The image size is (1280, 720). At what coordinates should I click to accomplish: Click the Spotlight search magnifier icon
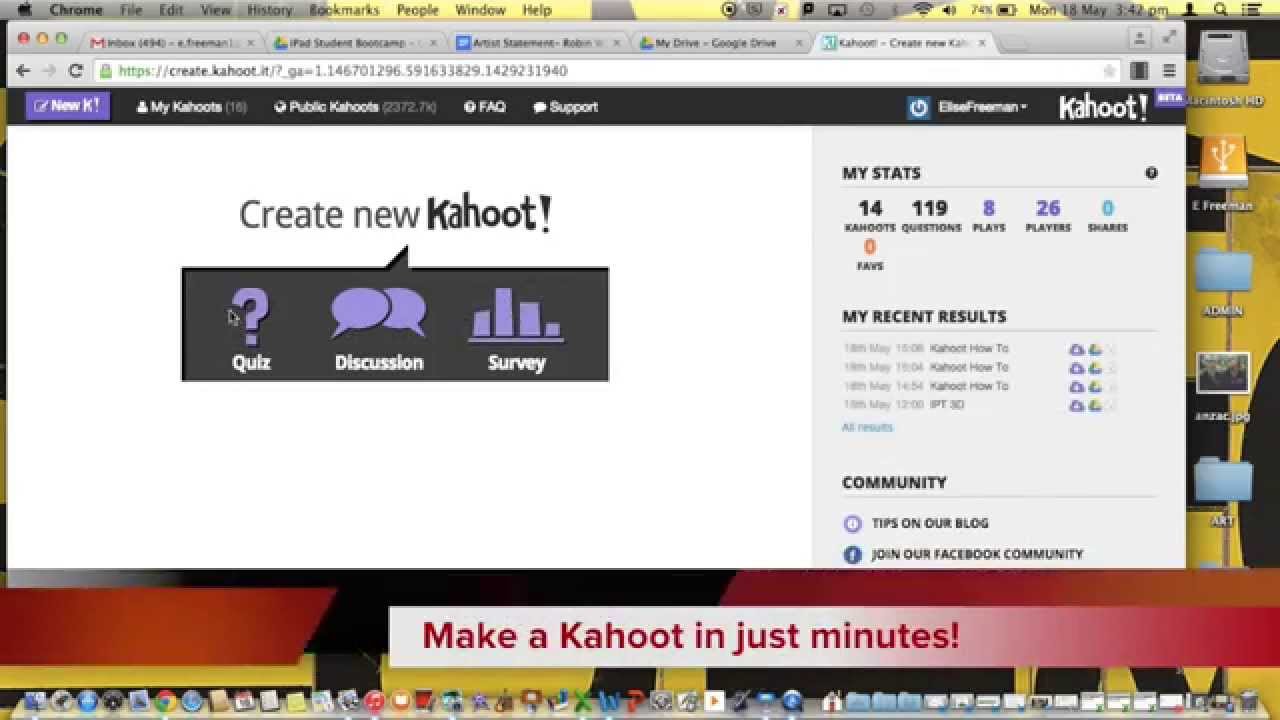click(x=1221, y=10)
